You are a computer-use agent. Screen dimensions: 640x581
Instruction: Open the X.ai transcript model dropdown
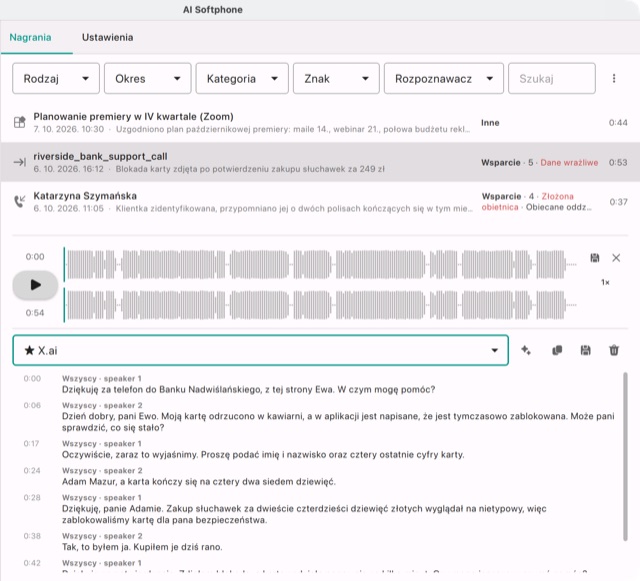point(260,350)
